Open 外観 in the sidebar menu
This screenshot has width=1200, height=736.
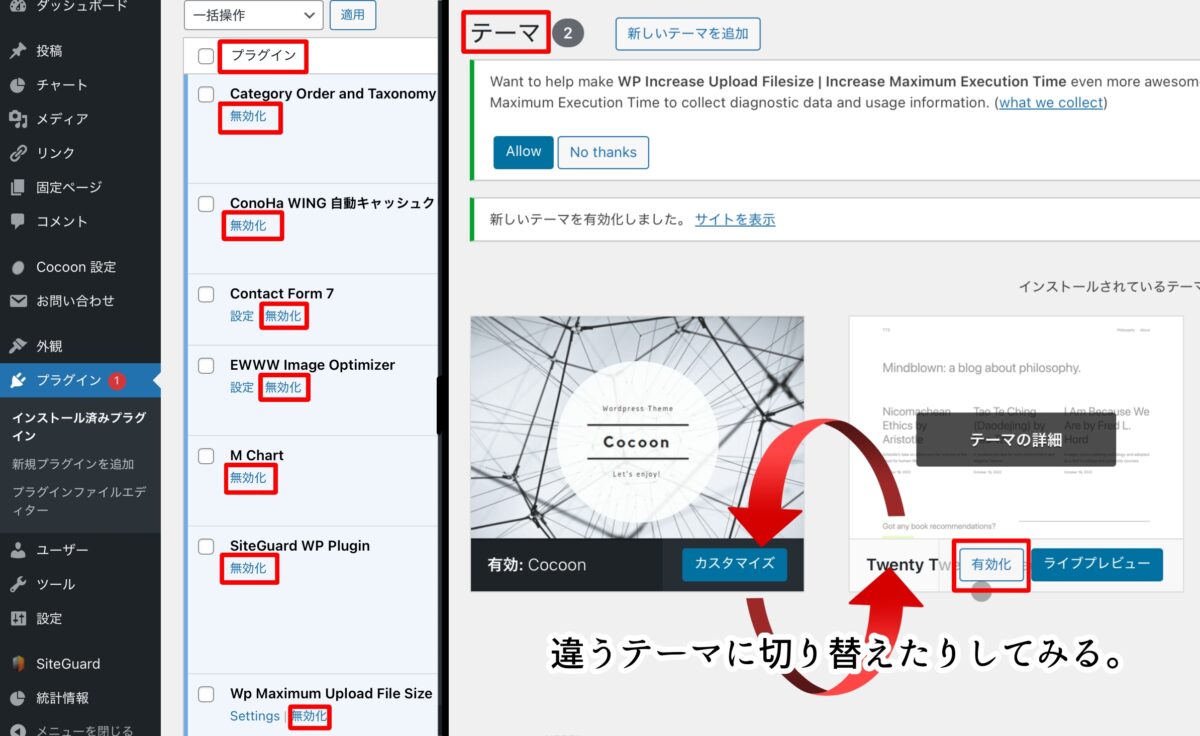[49, 346]
